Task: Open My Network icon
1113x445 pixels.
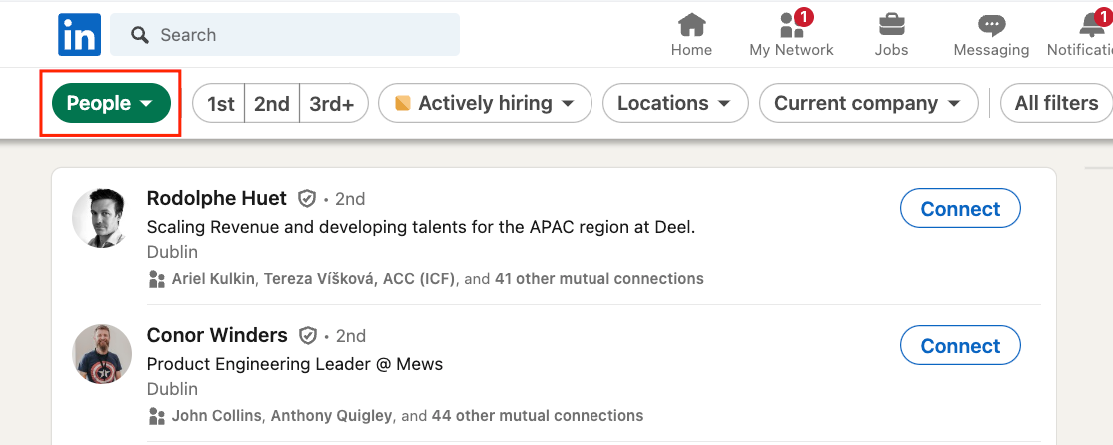Action: 791,25
